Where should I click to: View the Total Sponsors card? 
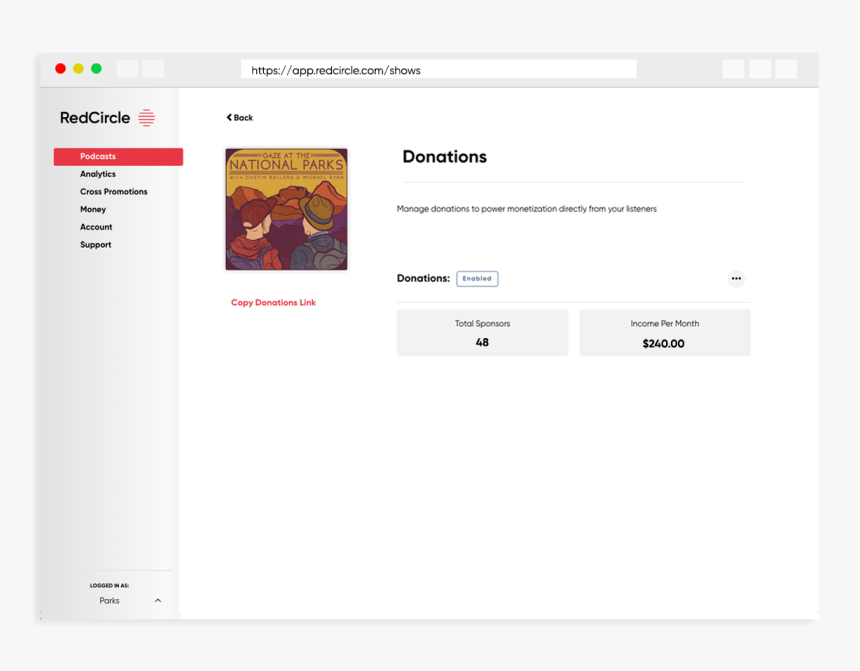click(x=482, y=334)
